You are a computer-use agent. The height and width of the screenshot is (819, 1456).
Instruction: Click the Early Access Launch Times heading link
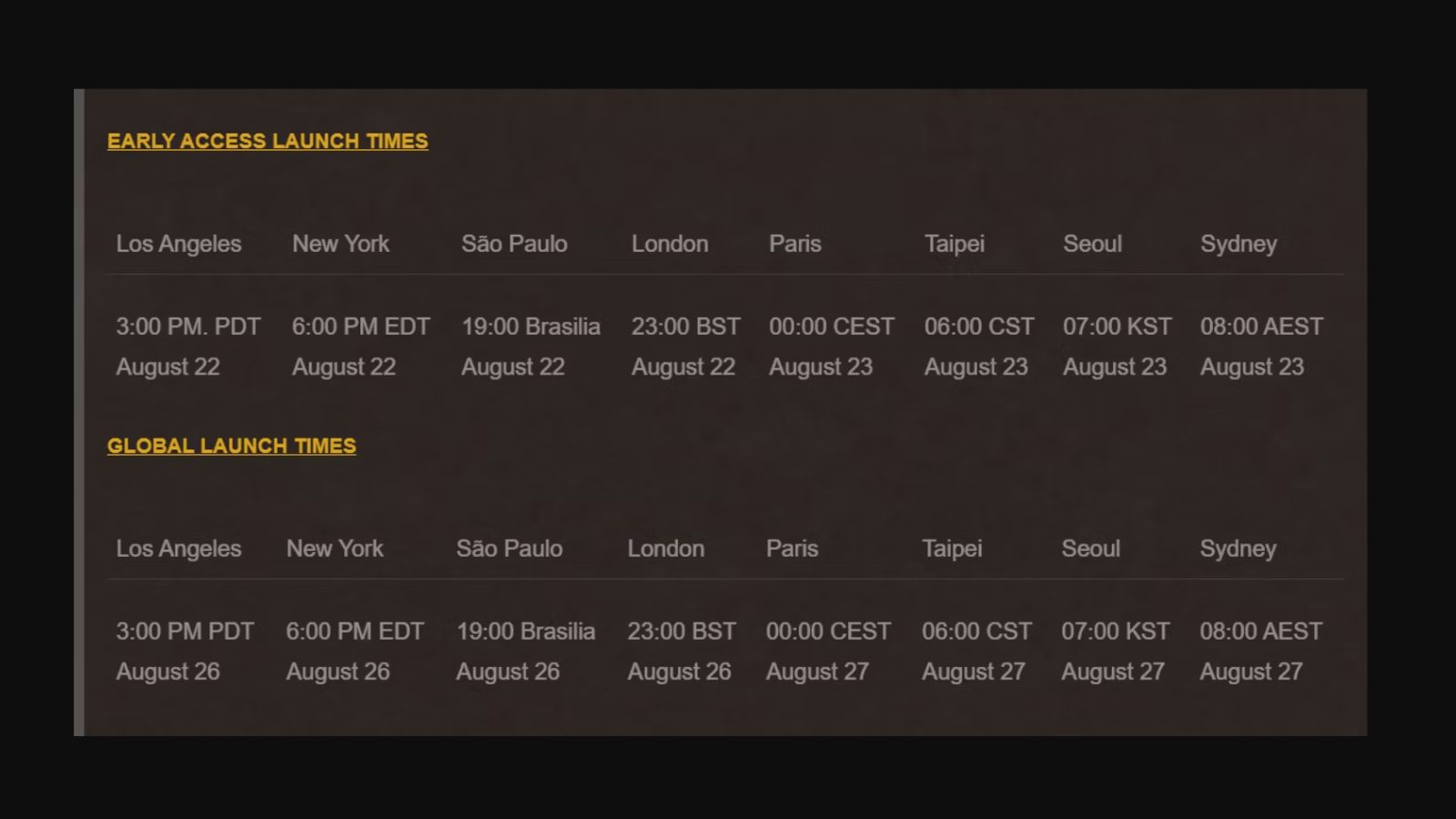(268, 141)
